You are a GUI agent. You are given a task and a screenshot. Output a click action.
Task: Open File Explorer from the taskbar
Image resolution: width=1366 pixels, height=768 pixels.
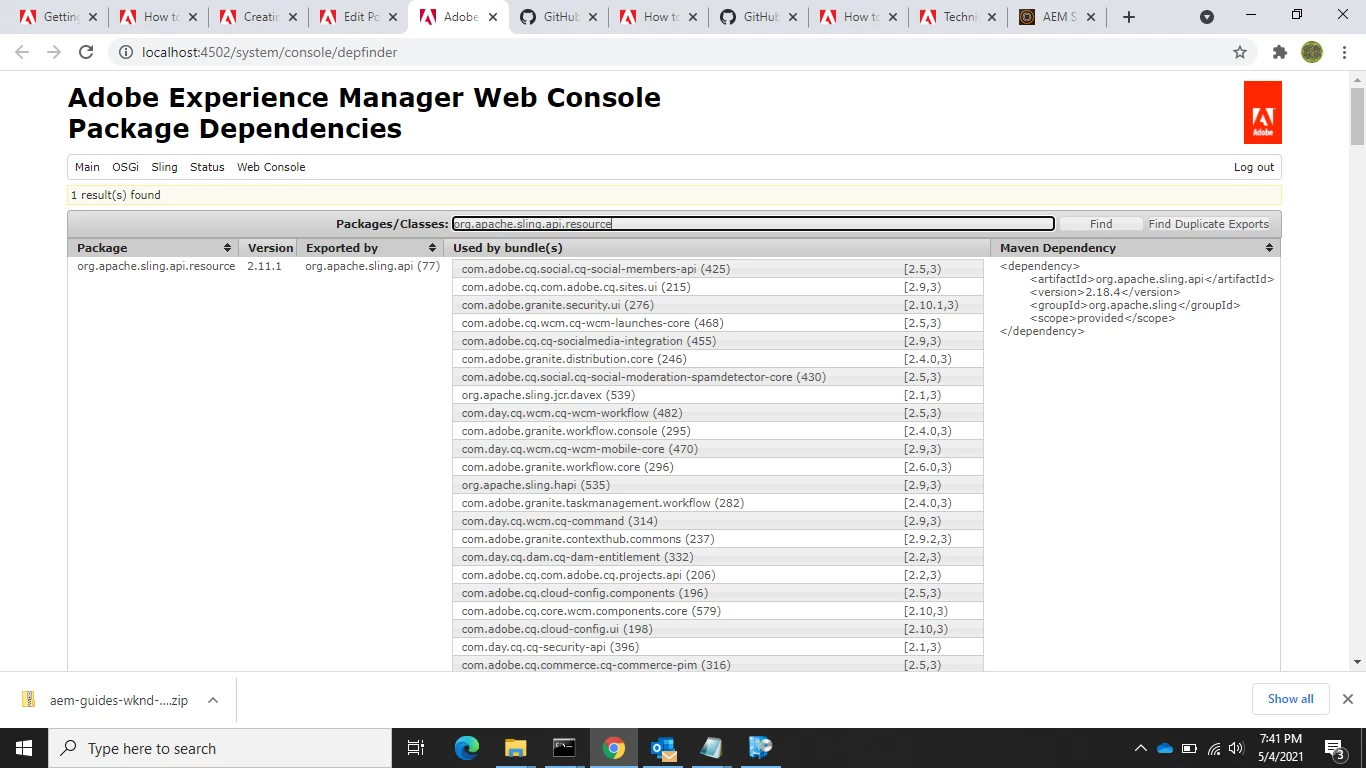(515, 748)
